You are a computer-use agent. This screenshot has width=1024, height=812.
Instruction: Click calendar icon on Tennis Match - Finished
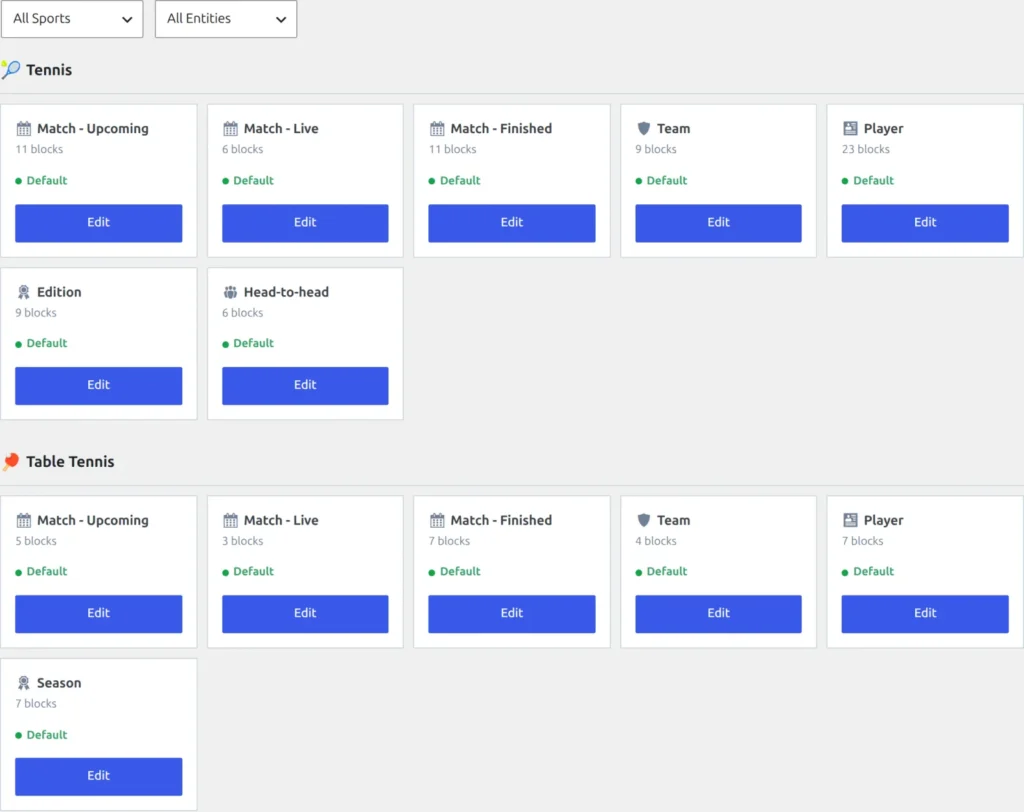(437, 128)
